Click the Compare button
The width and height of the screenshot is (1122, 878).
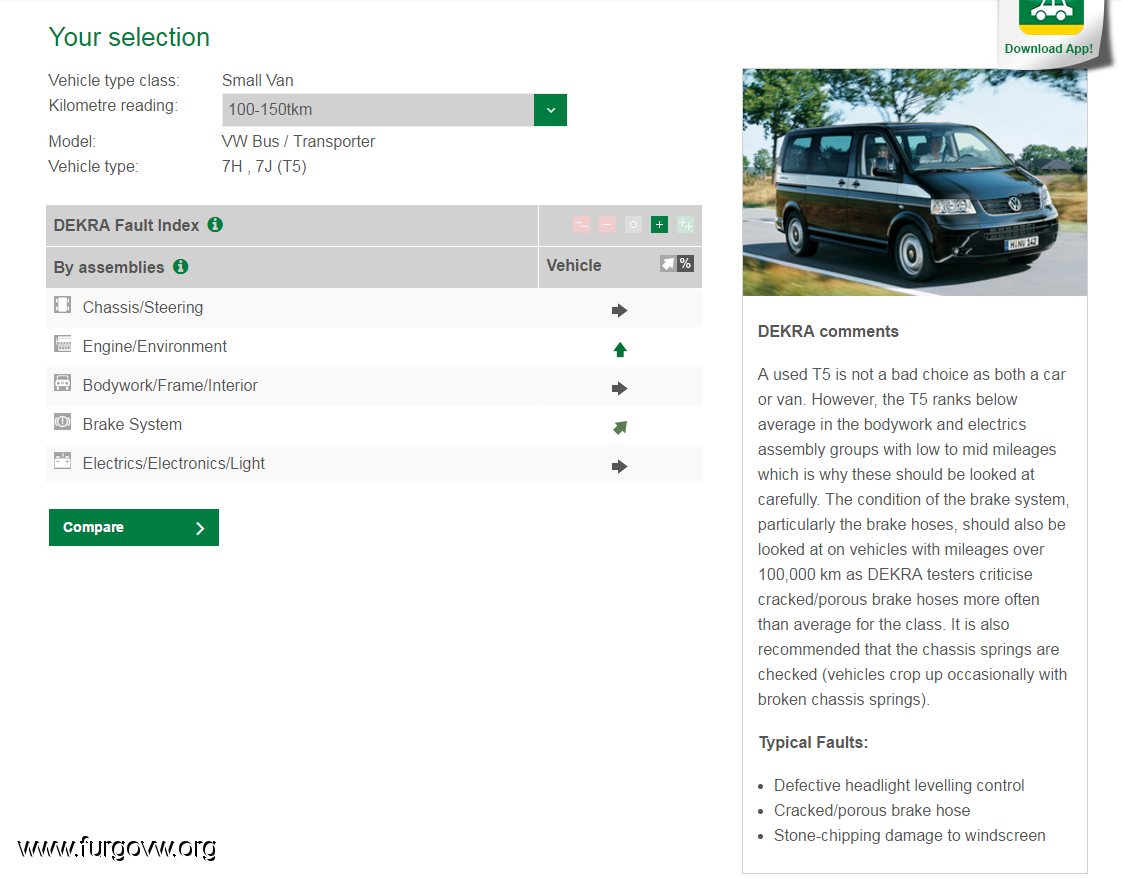pos(134,527)
